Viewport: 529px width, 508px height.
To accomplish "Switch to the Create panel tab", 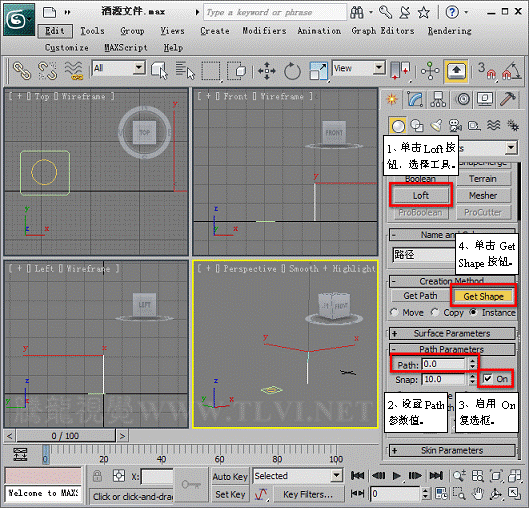I will click(x=392, y=99).
